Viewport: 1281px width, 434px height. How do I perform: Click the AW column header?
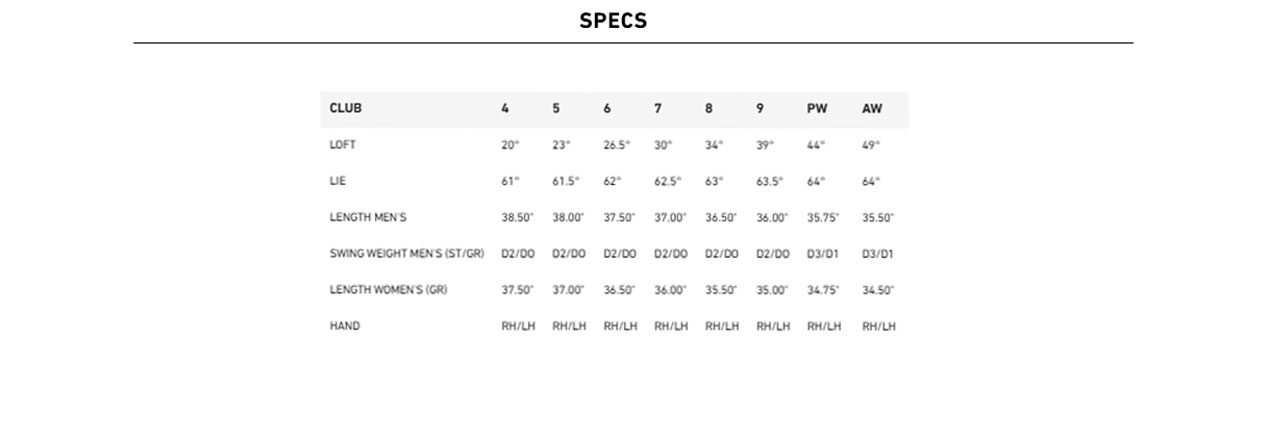click(x=872, y=108)
